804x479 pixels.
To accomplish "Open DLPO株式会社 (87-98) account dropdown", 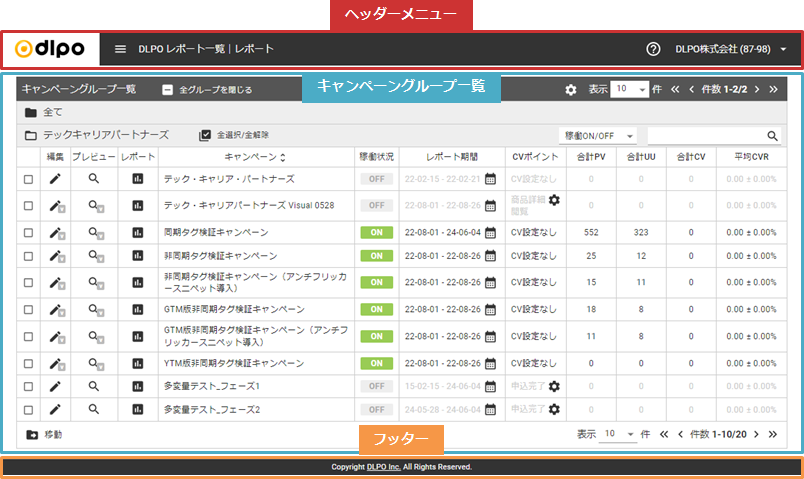I will pos(730,49).
